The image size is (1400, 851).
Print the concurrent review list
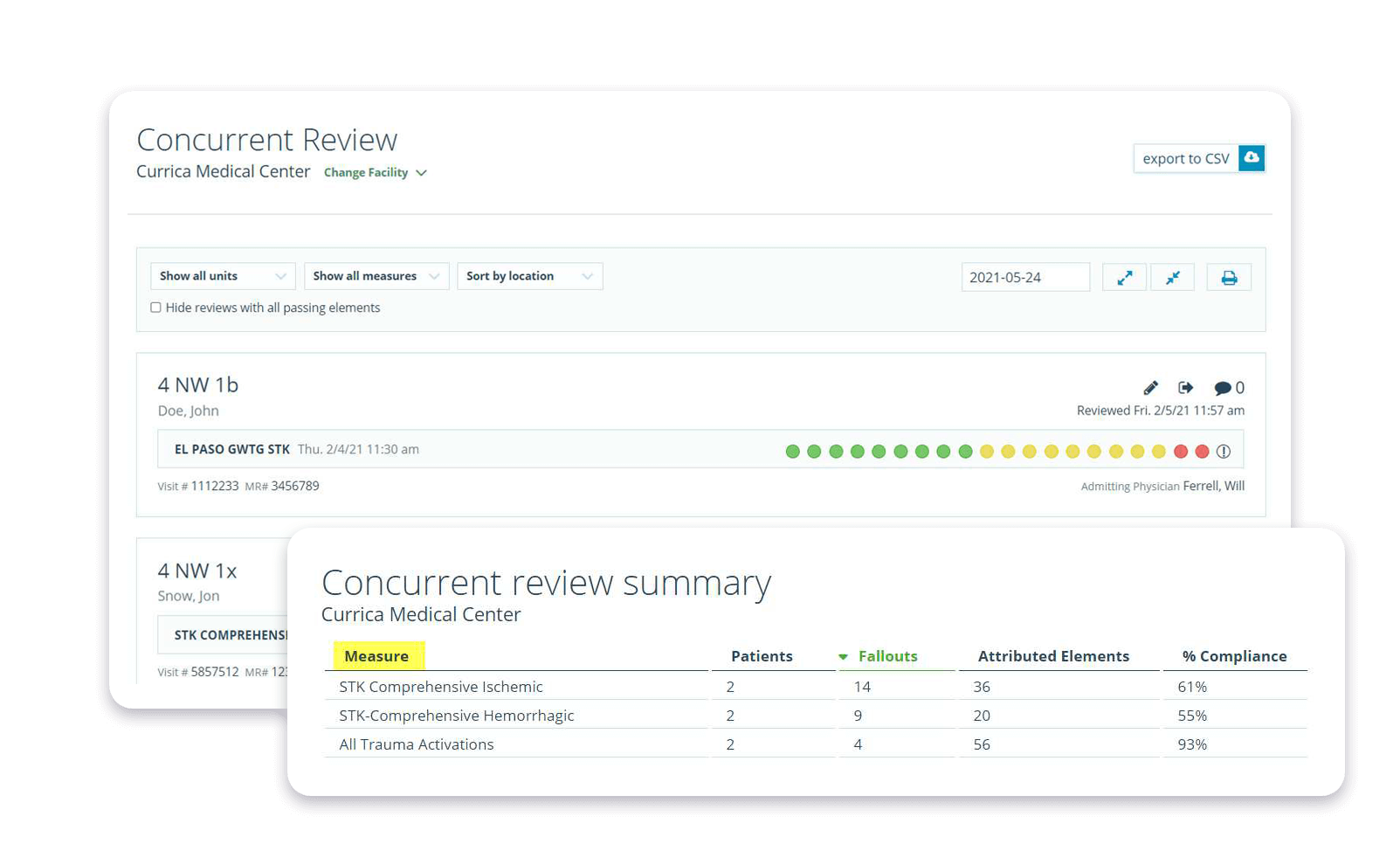coord(1229,276)
